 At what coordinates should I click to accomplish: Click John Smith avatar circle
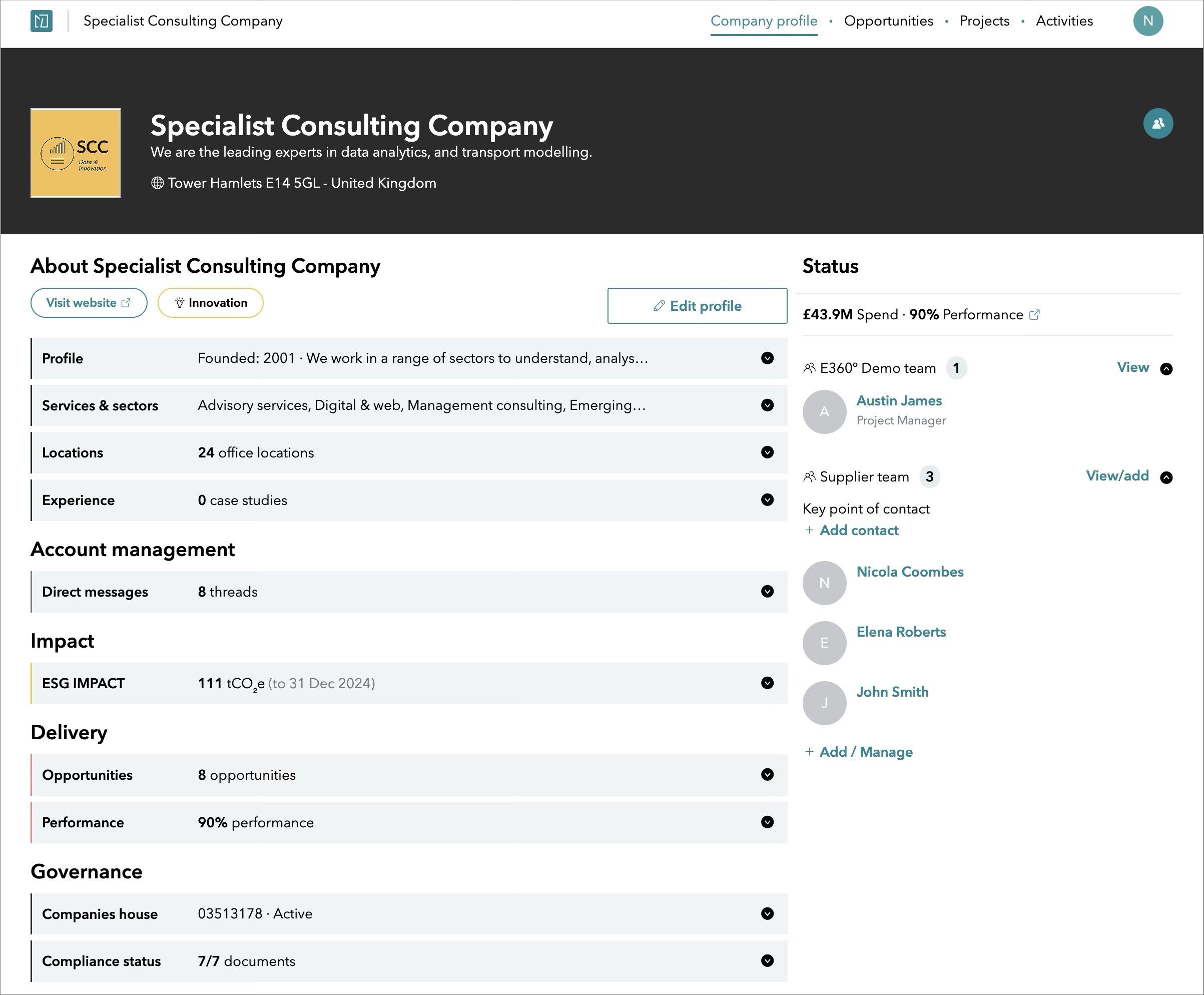[824, 703]
